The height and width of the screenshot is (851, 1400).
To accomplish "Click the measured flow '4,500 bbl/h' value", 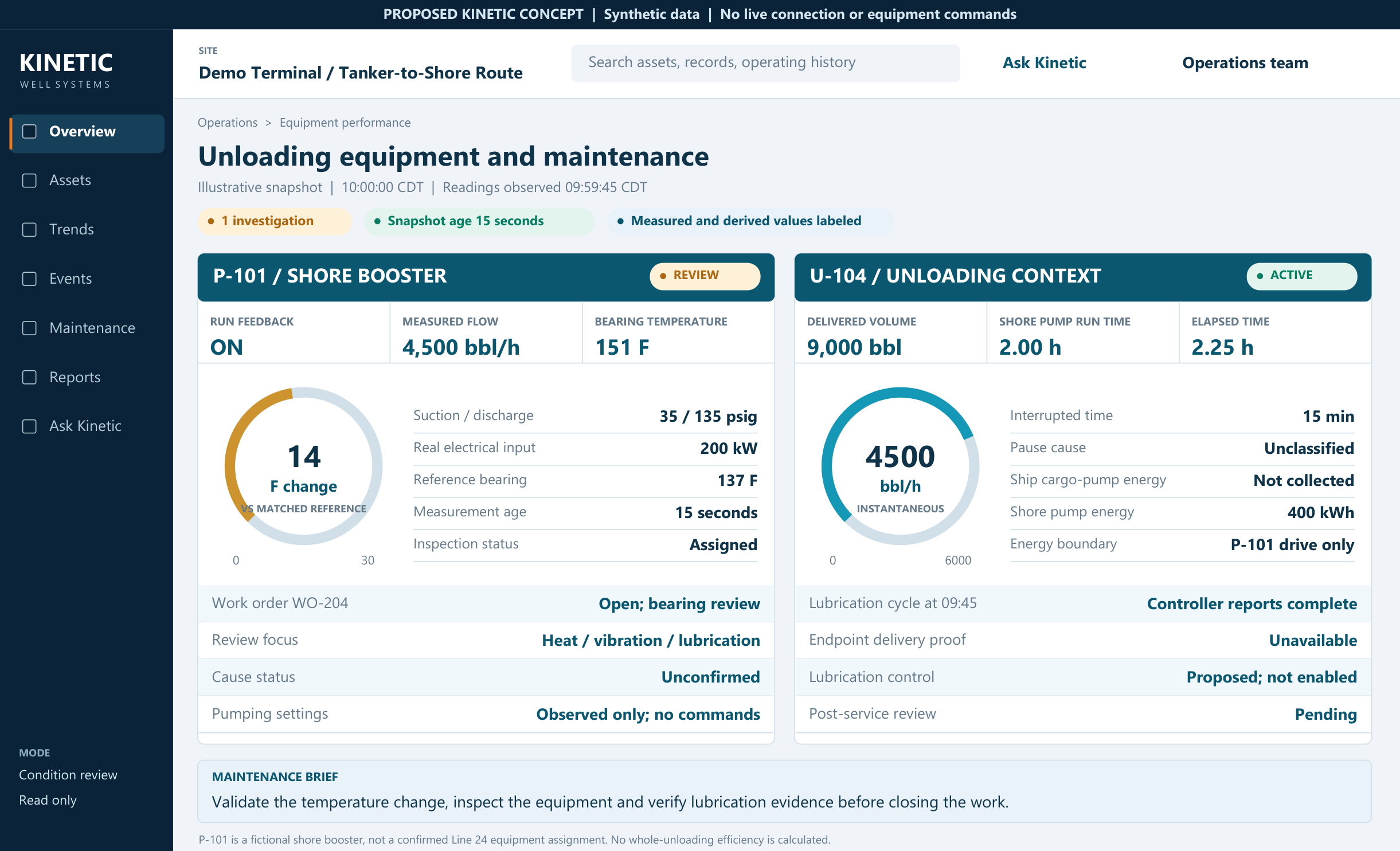I will (461, 347).
